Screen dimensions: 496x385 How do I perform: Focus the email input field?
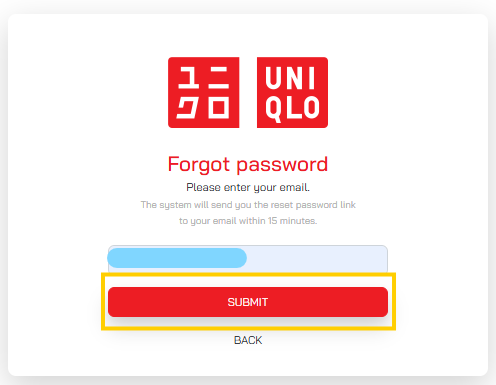[248, 259]
